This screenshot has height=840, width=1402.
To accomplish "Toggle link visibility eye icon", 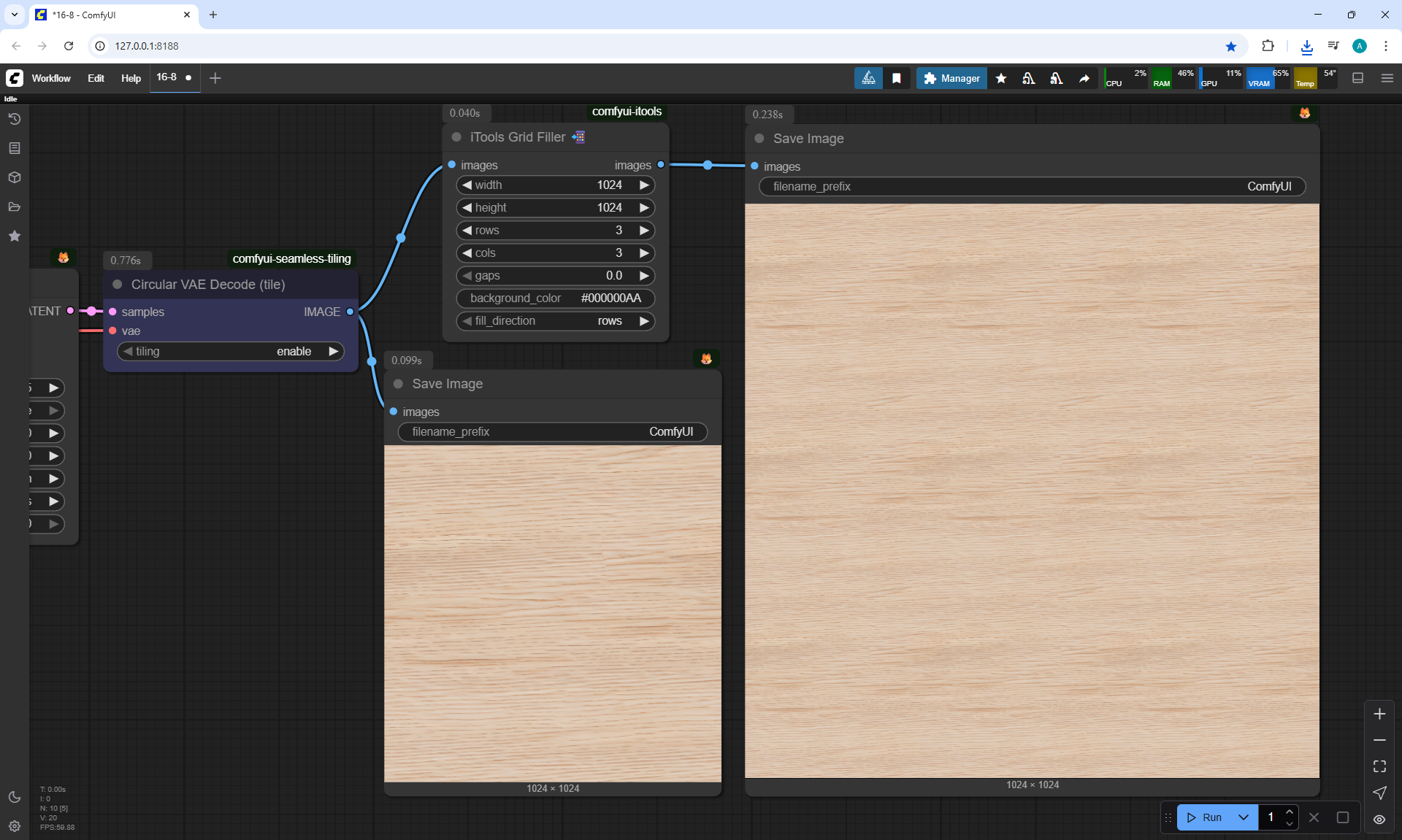I will (x=1379, y=819).
